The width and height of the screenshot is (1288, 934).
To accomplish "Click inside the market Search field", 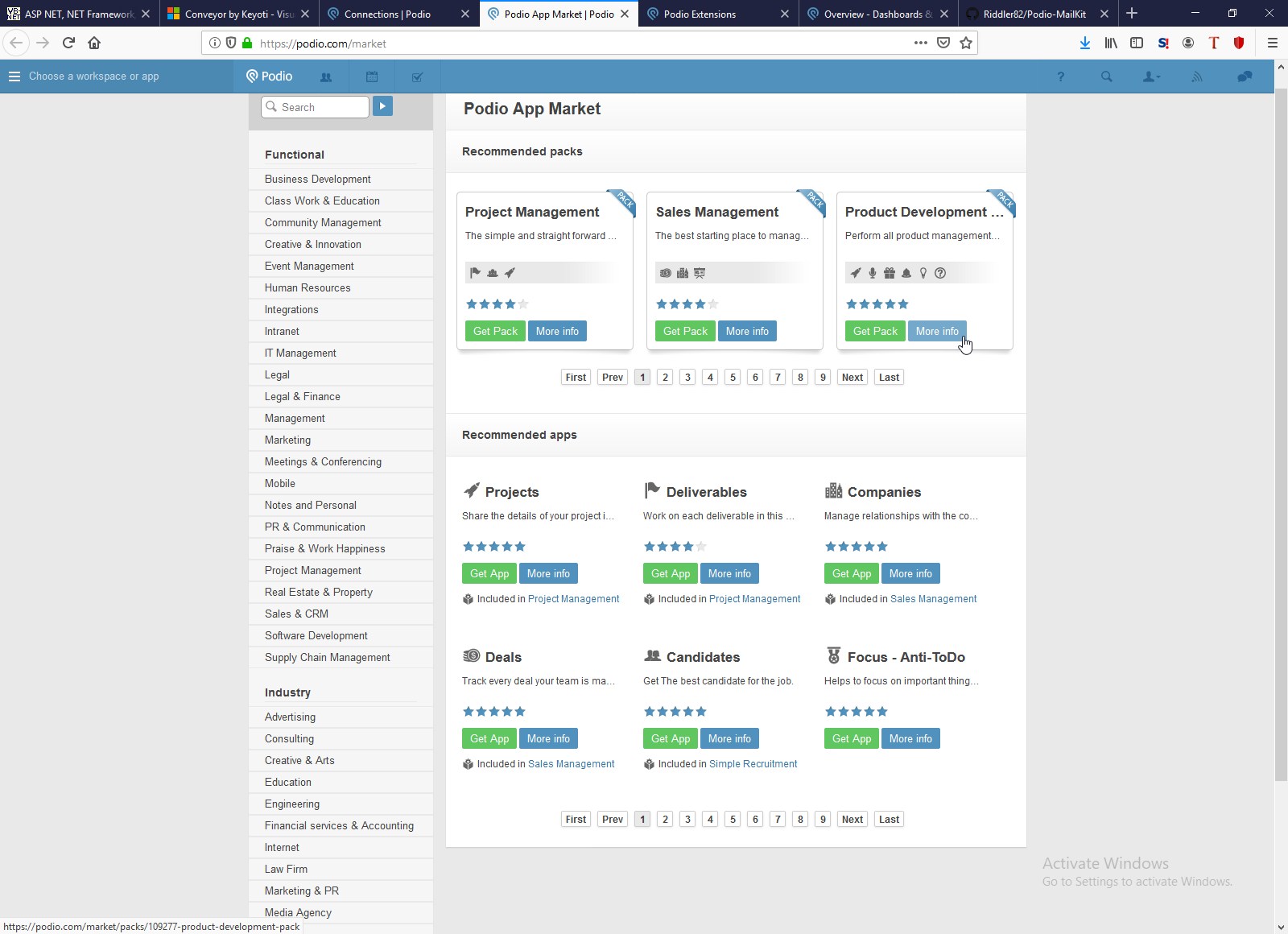I will [x=316, y=107].
